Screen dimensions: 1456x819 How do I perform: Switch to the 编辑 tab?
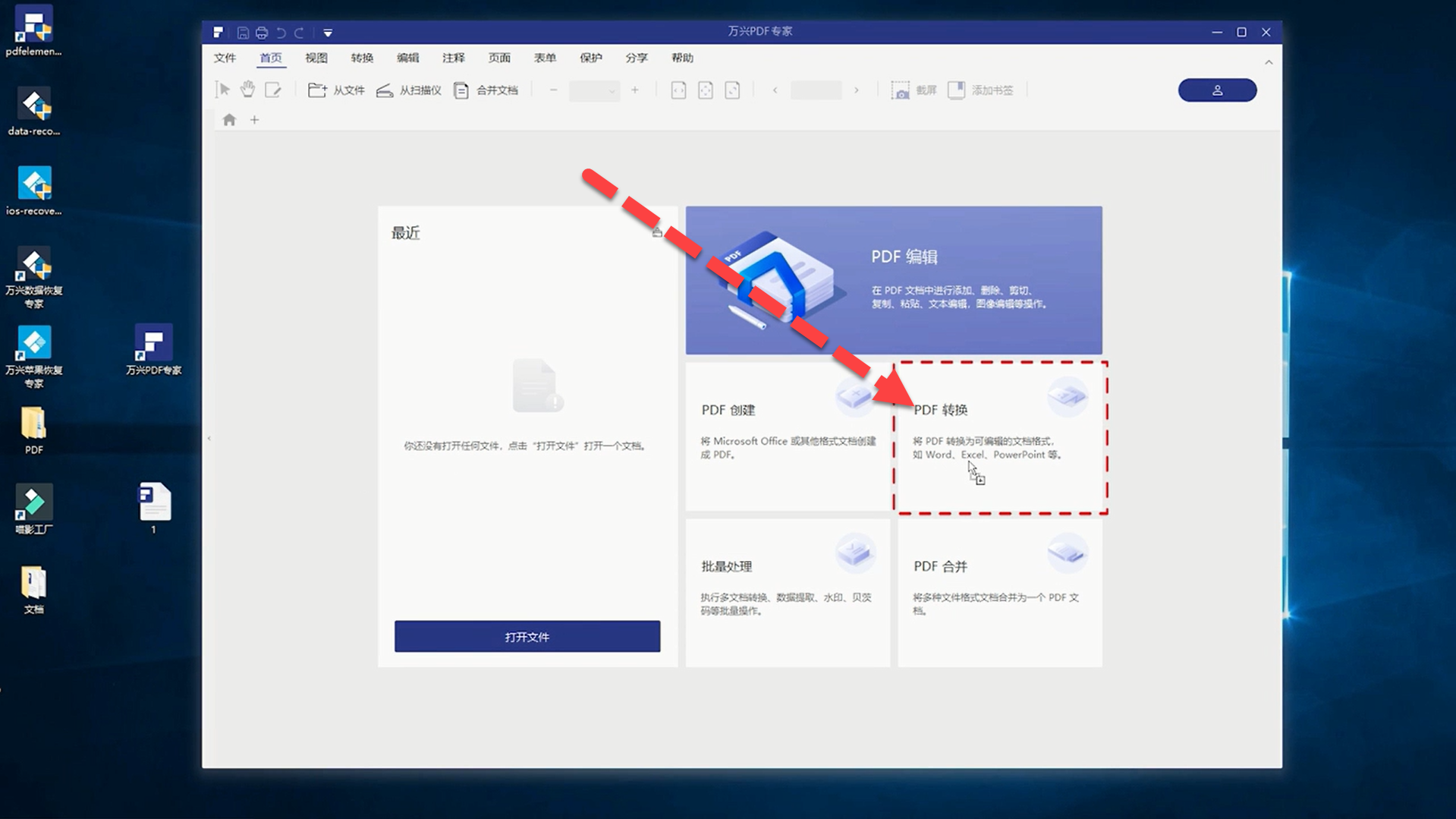[x=407, y=58]
